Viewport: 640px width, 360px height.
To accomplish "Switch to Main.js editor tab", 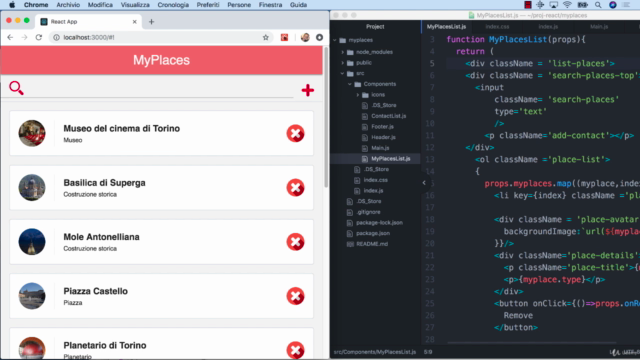I will [599, 27].
